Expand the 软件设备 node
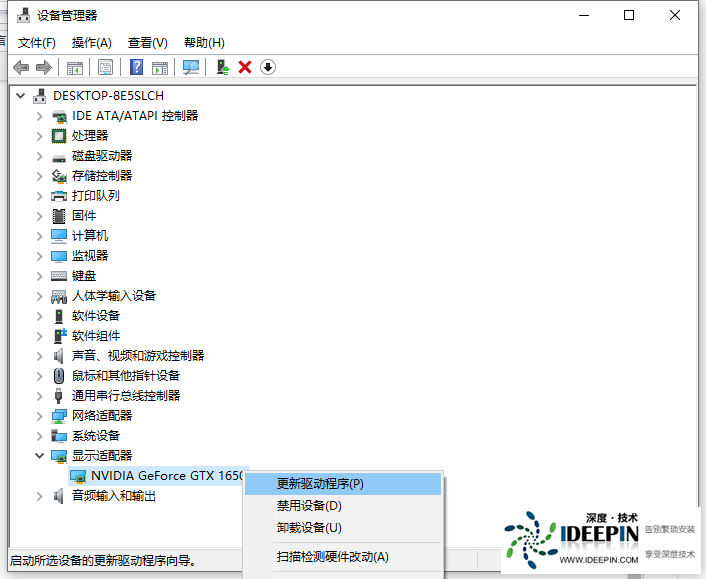This screenshot has width=706, height=579. (40, 316)
